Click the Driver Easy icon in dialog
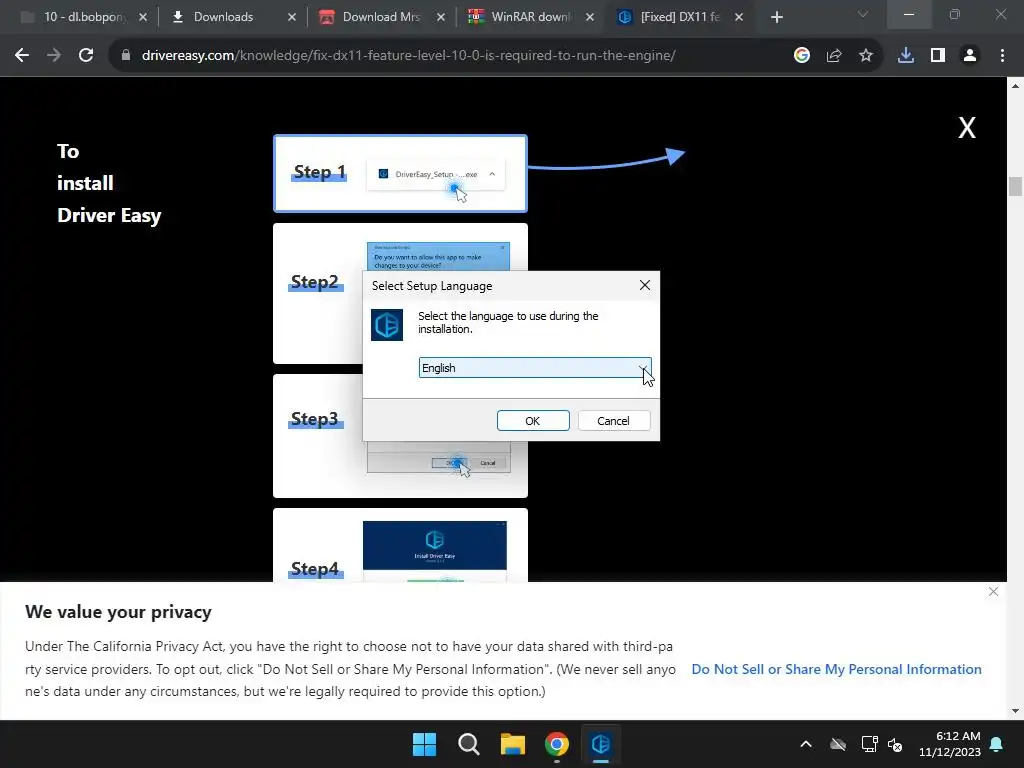 point(387,325)
